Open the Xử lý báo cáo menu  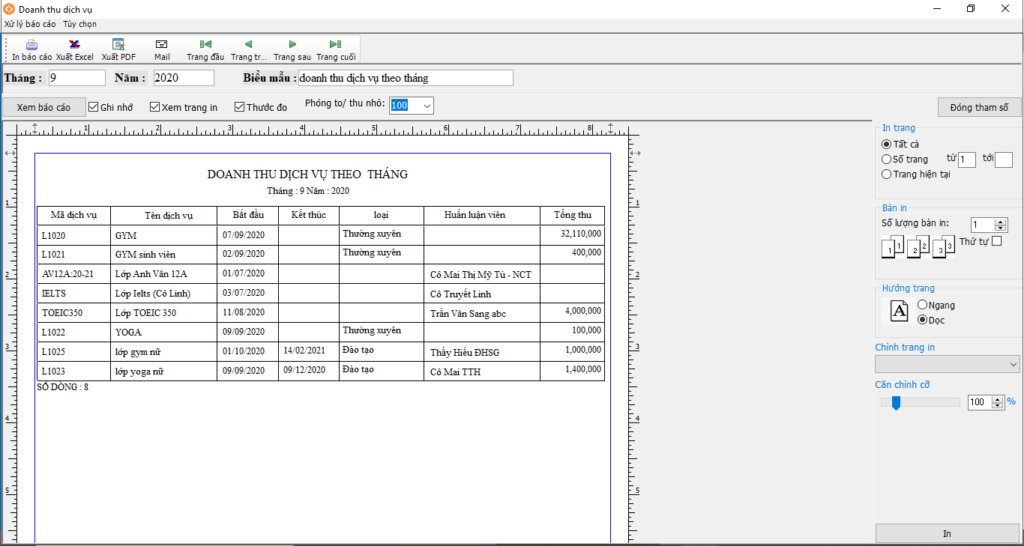click(30, 23)
